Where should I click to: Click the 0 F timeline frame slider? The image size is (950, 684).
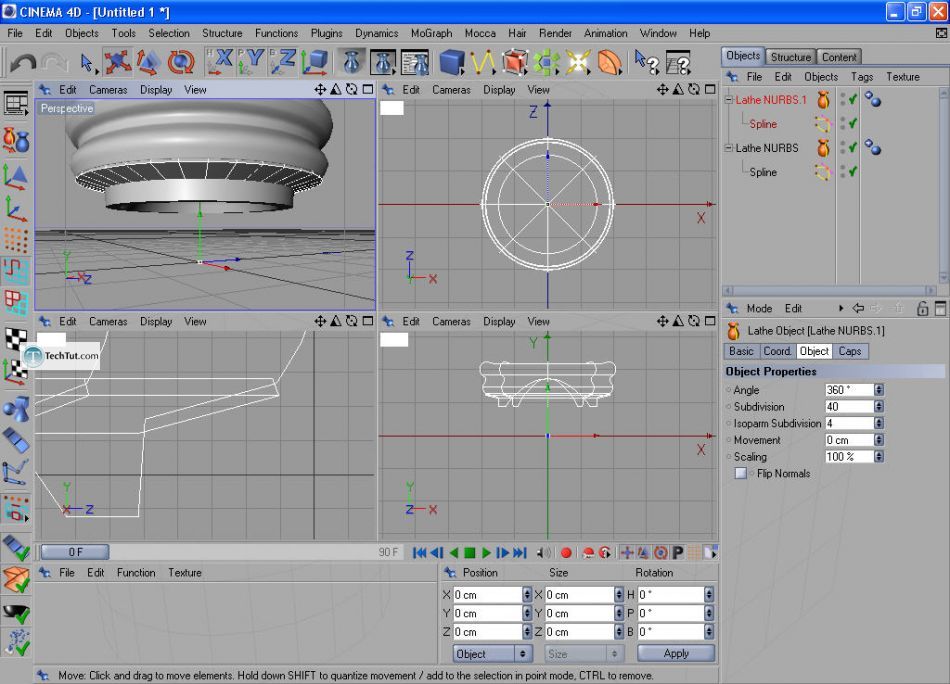point(75,552)
